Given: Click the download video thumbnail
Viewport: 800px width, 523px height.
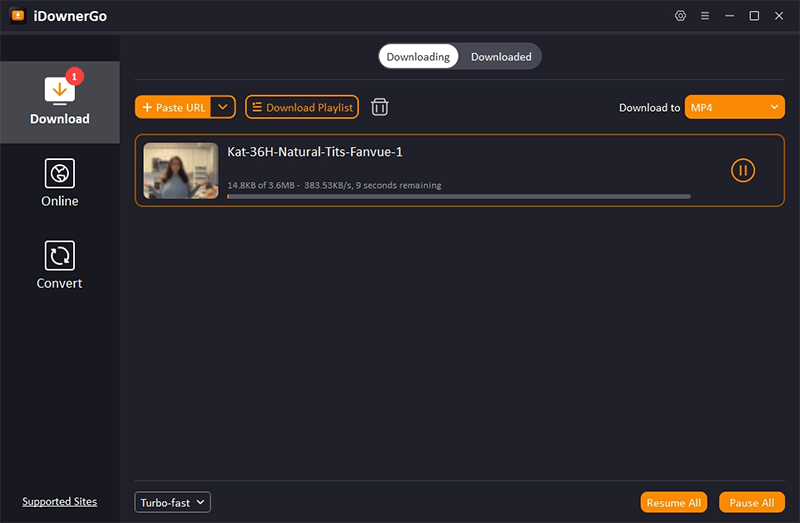Looking at the screenshot, I should pyautogui.click(x=181, y=170).
